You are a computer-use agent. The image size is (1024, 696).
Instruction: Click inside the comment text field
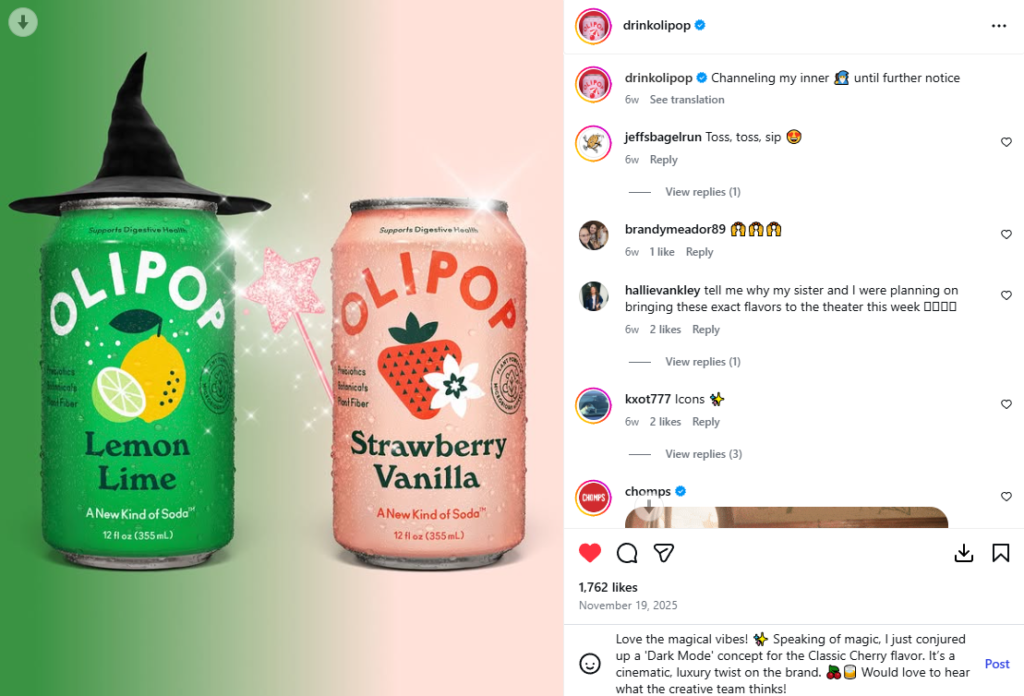[793, 663]
